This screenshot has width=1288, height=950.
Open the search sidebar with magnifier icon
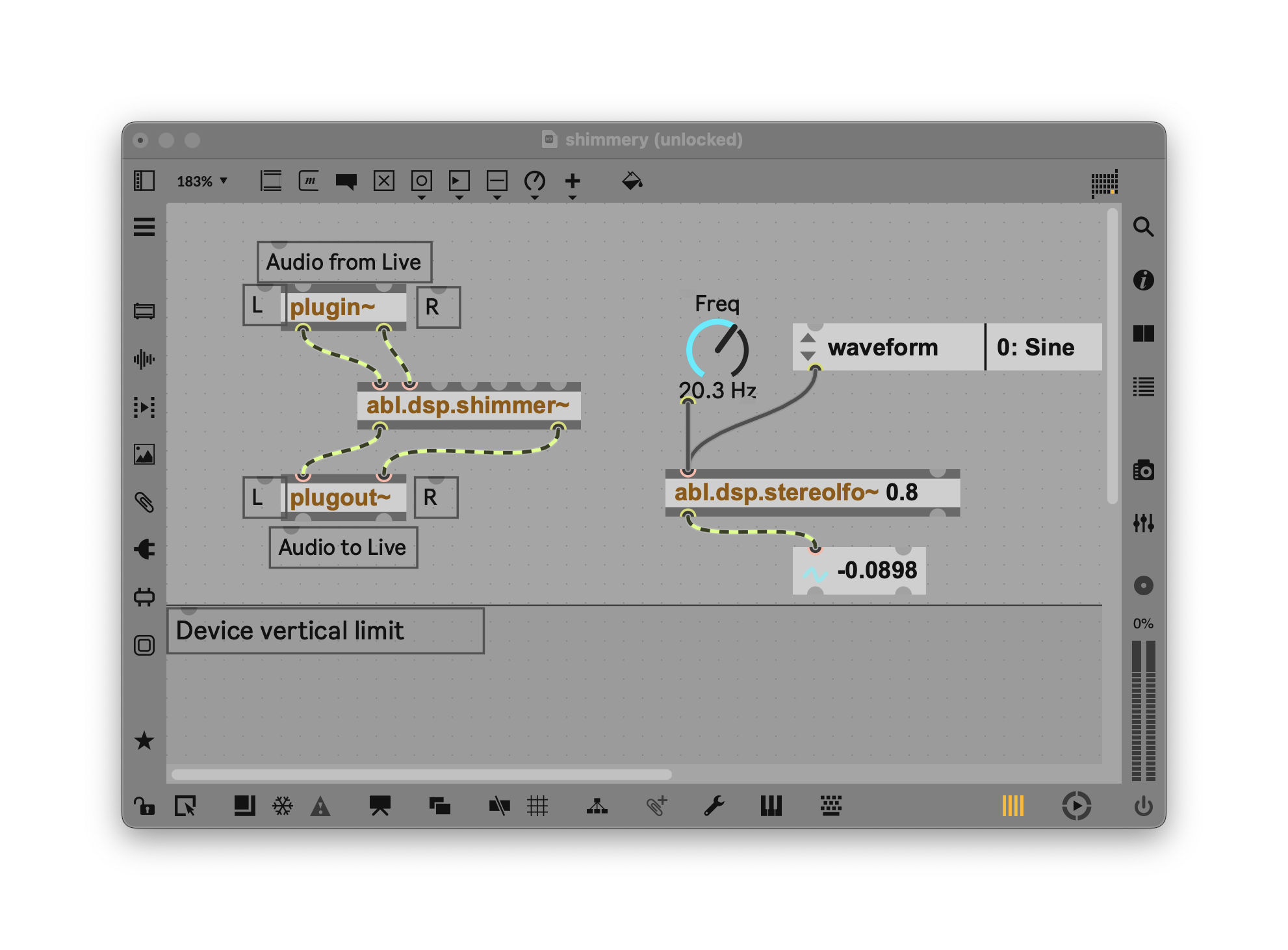(1143, 227)
